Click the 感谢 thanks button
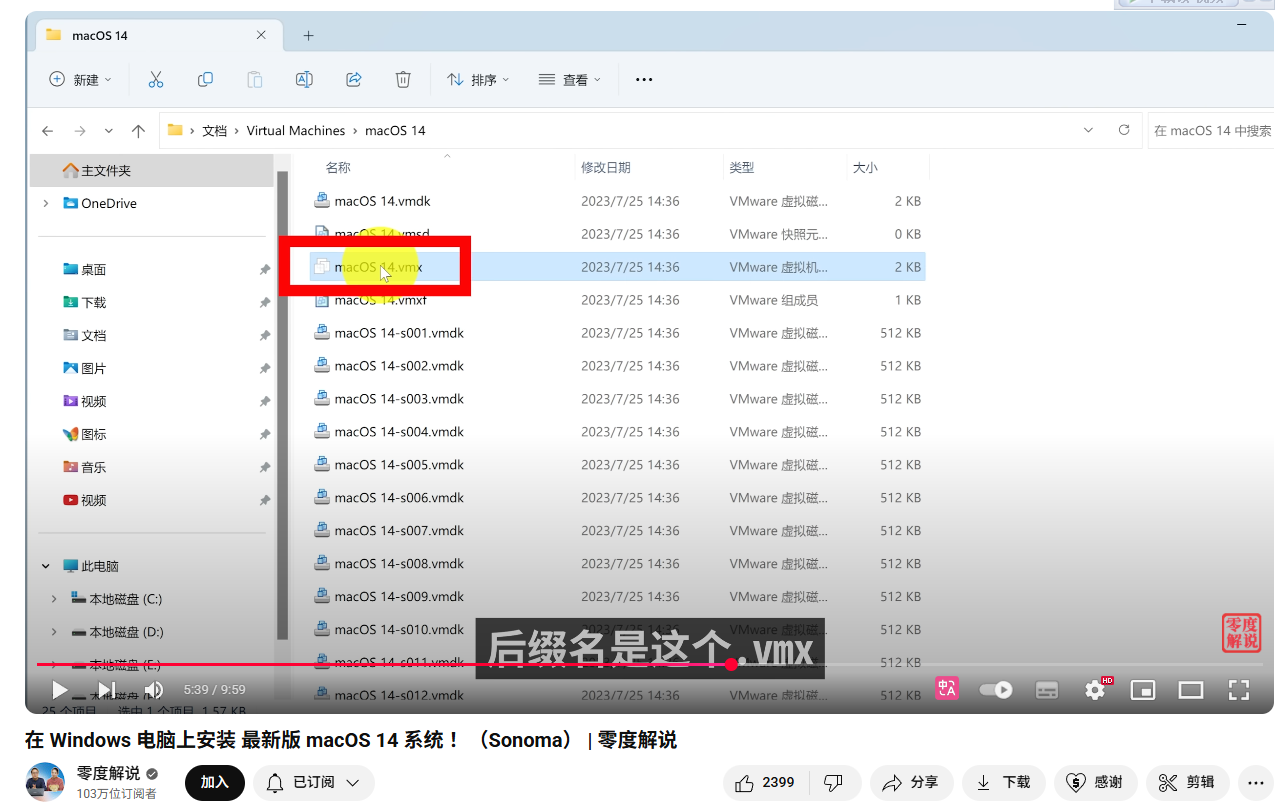The width and height of the screenshot is (1281, 812). [1095, 782]
